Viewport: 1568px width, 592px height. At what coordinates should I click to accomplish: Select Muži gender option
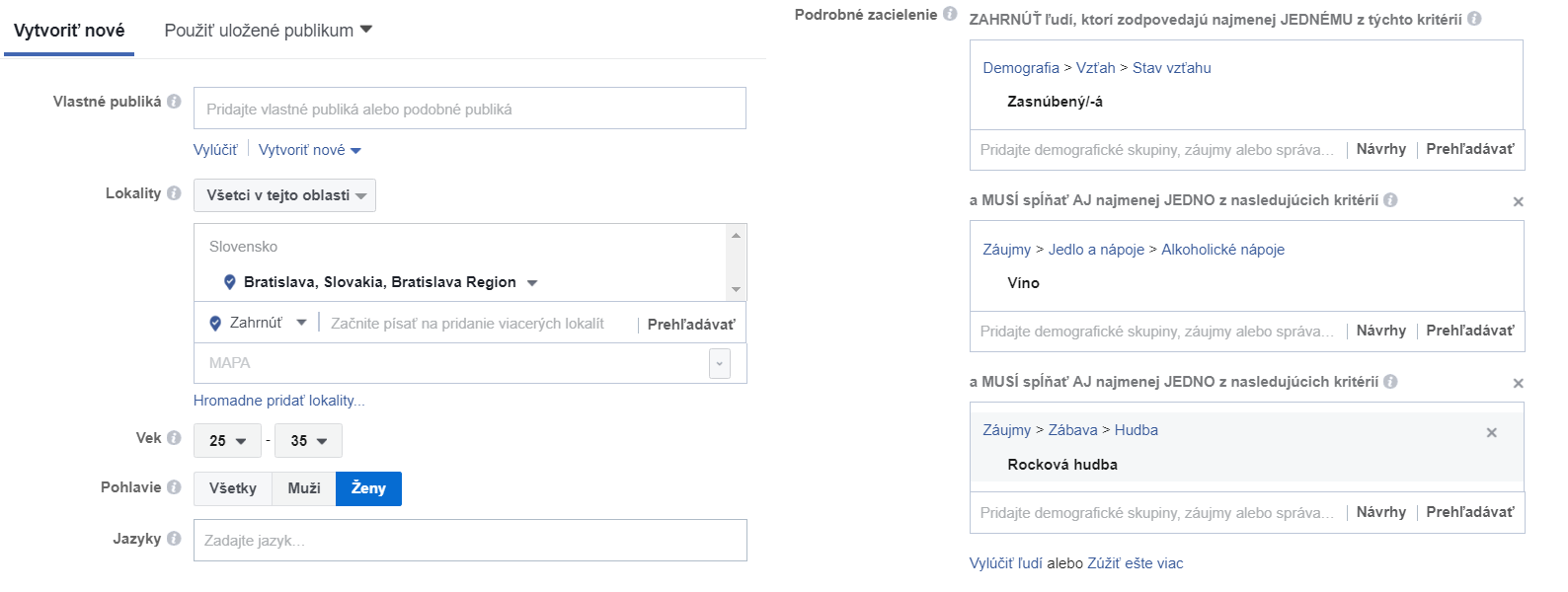(x=304, y=488)
